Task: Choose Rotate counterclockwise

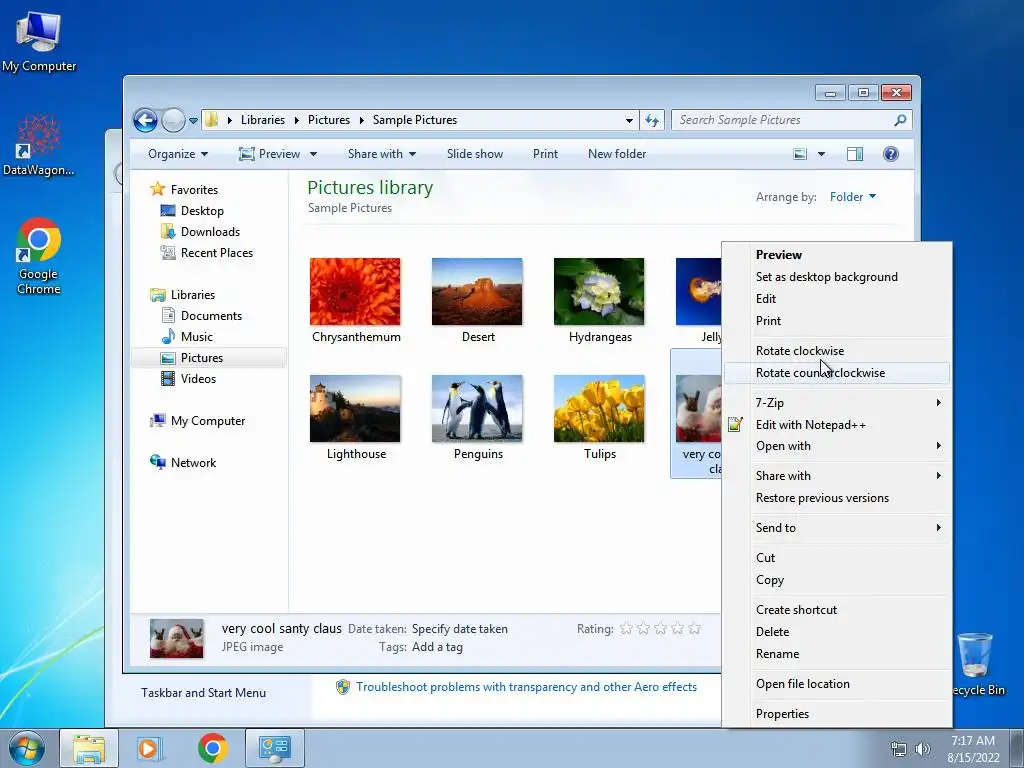Action: pyautogui.click(x=837, y=373)
